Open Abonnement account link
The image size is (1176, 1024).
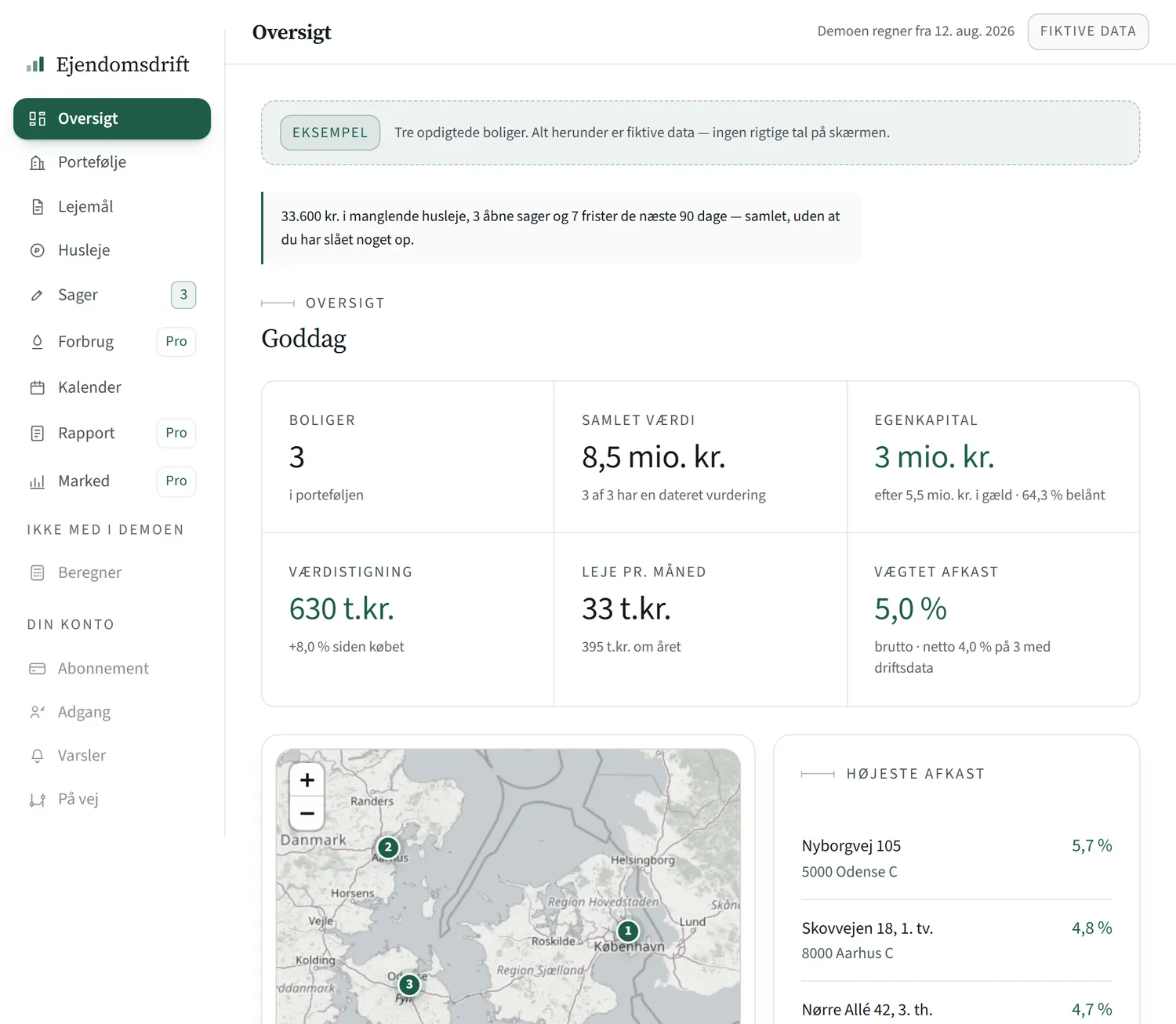tap(112, 669)
